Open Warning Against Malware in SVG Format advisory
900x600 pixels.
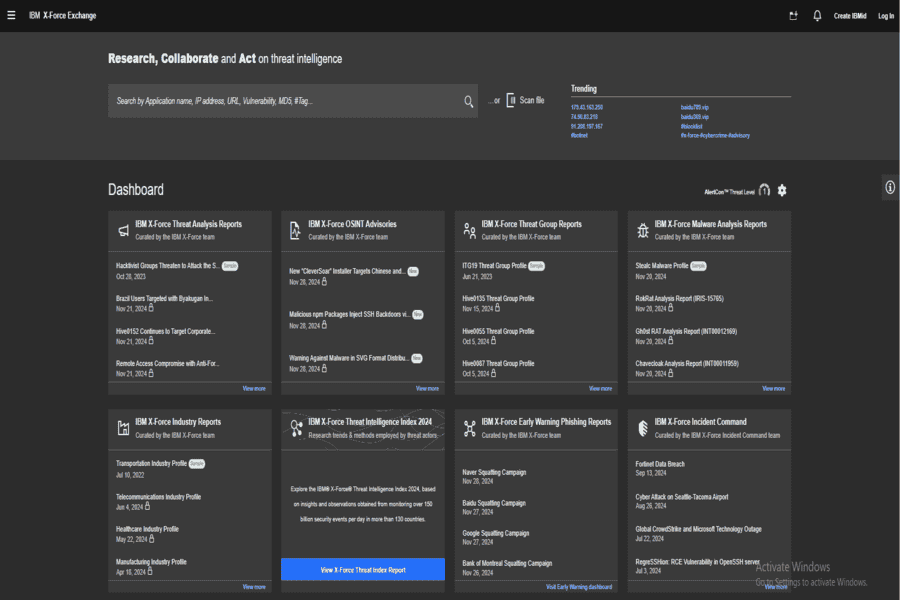(349, 358)
